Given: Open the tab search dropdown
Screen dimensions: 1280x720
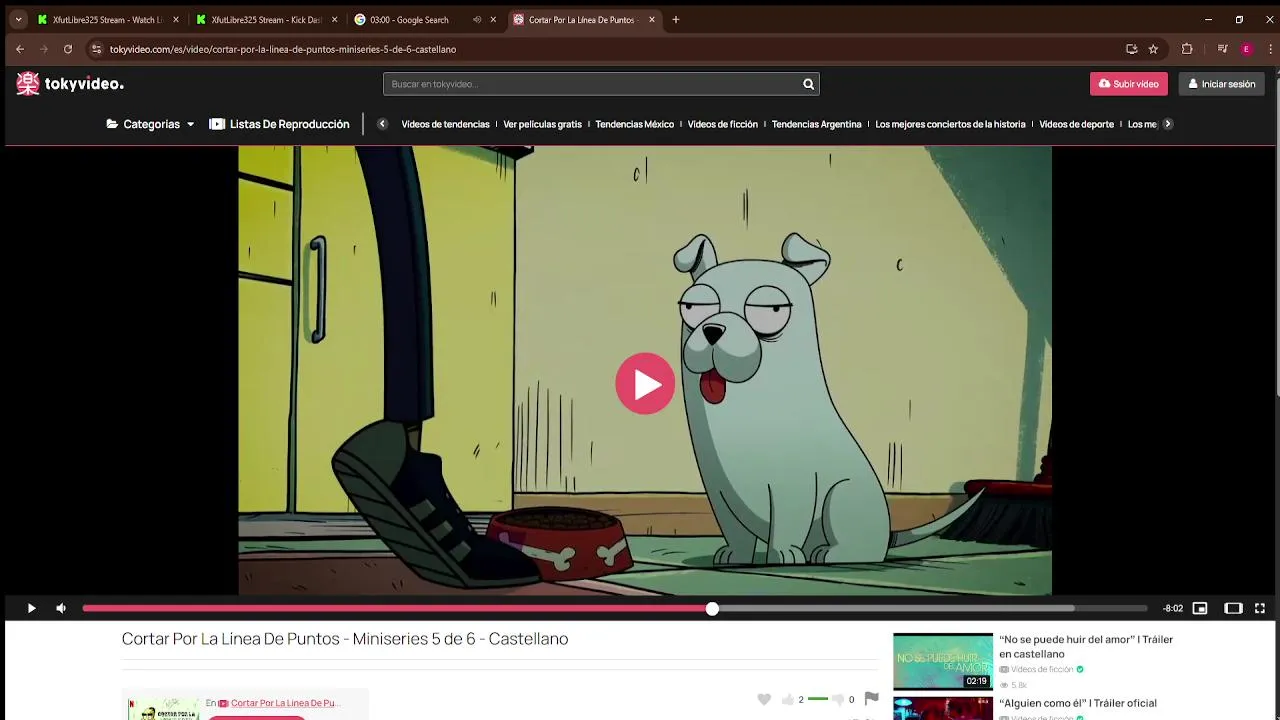Looking at the screenshot, I should pyautogui.click(x=18, y=20).
